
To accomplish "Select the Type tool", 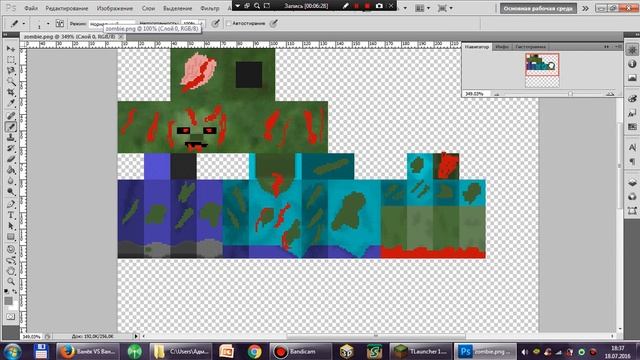I will coord(11,215).
